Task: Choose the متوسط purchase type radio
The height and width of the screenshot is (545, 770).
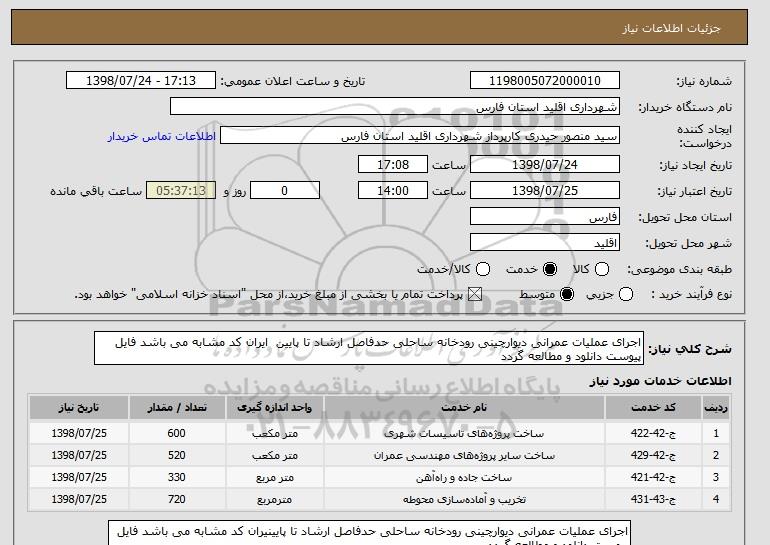Action: tap(567, 294)
